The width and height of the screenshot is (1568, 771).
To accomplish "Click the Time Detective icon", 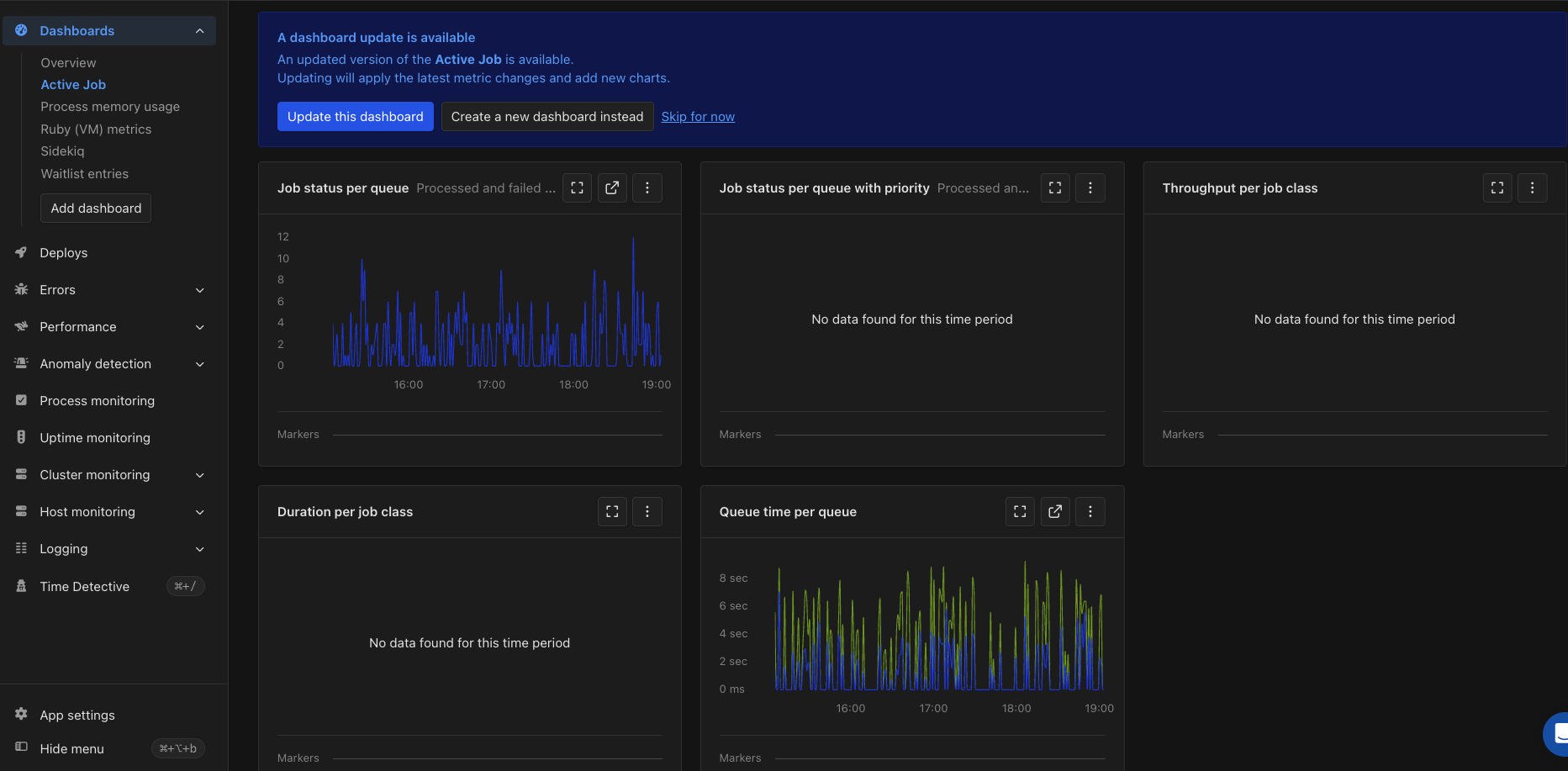I will point(21,586).
